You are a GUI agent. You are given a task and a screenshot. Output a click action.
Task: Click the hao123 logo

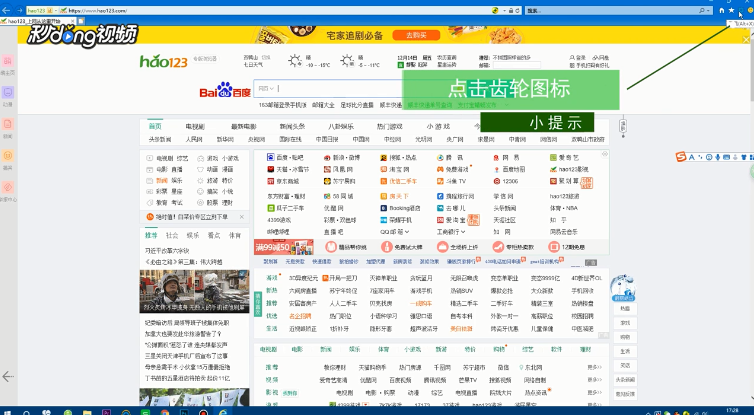pyautogui.click(x=163, y=61)
